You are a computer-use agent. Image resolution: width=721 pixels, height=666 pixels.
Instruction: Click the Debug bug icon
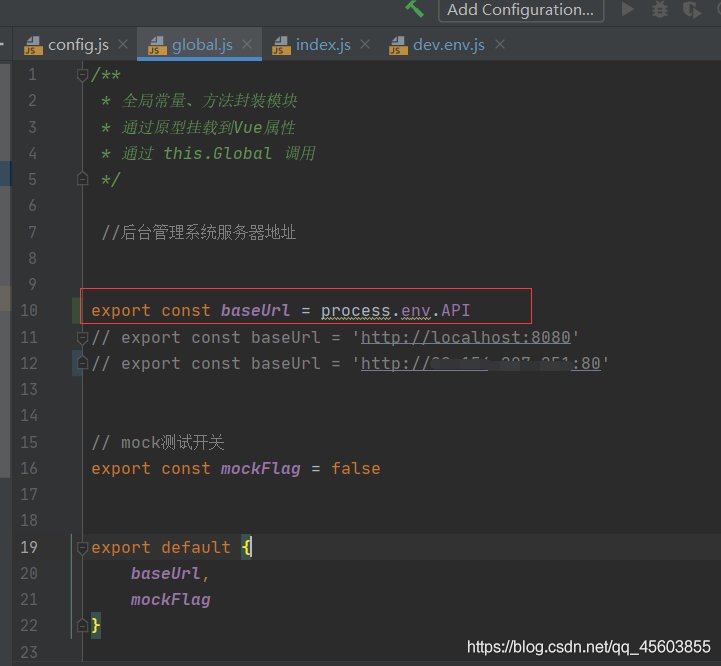659,9
